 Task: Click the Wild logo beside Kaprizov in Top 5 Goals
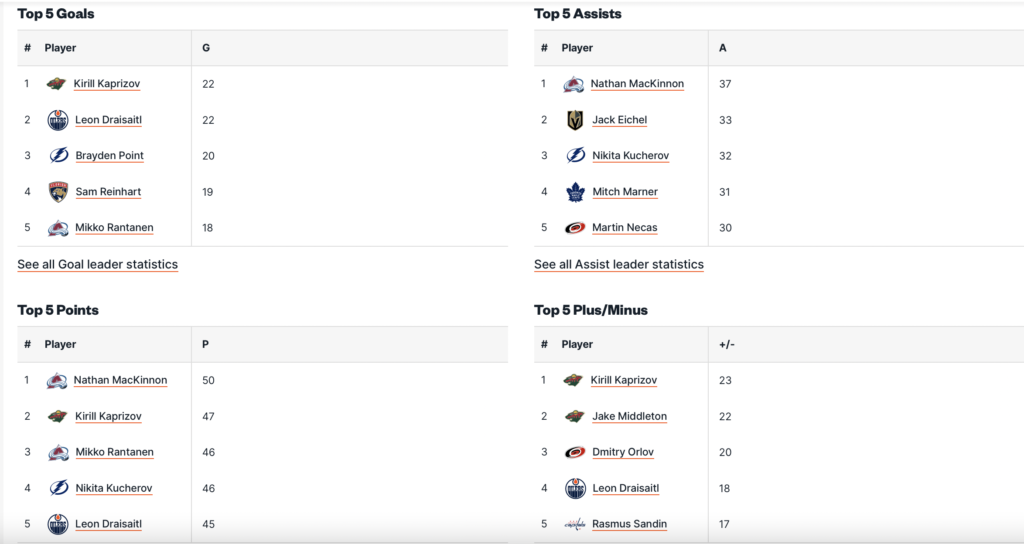coord(56,84)
